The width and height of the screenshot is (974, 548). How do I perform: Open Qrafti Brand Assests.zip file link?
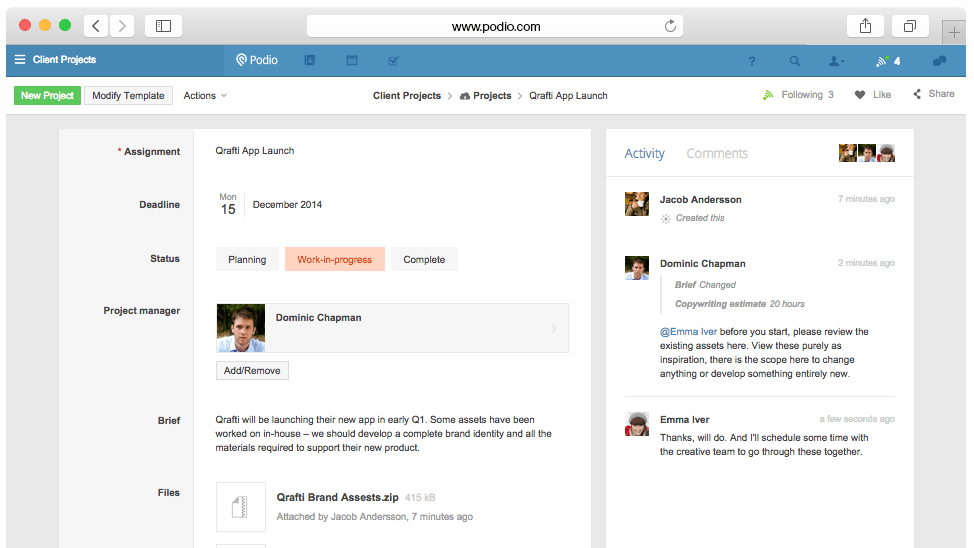337,497
